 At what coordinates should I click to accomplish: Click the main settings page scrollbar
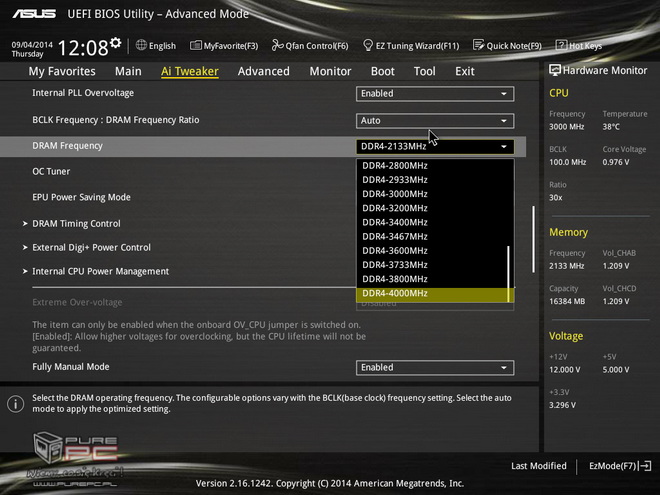533,239
